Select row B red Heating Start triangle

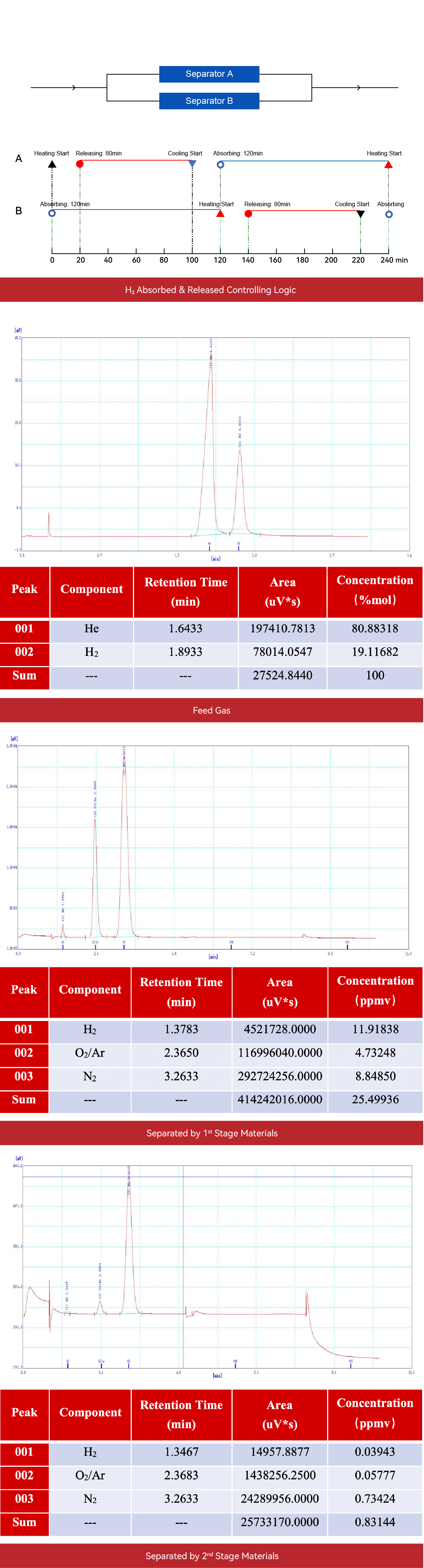pyautogui.click(x=220, y=214)
